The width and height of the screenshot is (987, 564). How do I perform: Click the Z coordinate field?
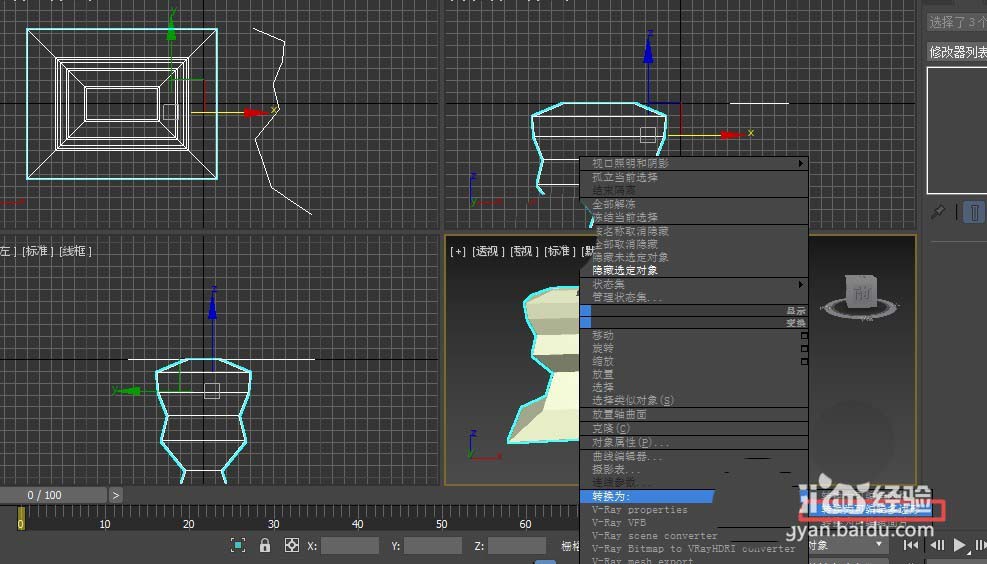[517, 545]
